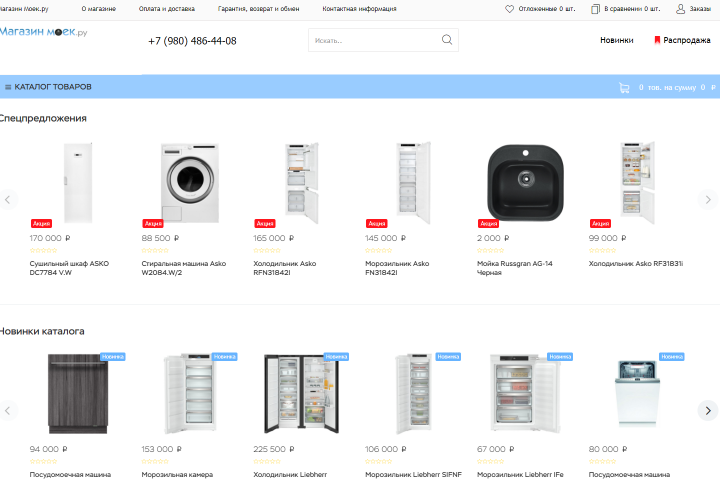Viewport: 720px width, 480px height.
Task: Open the comparison list icon
Action: point(595,9)
